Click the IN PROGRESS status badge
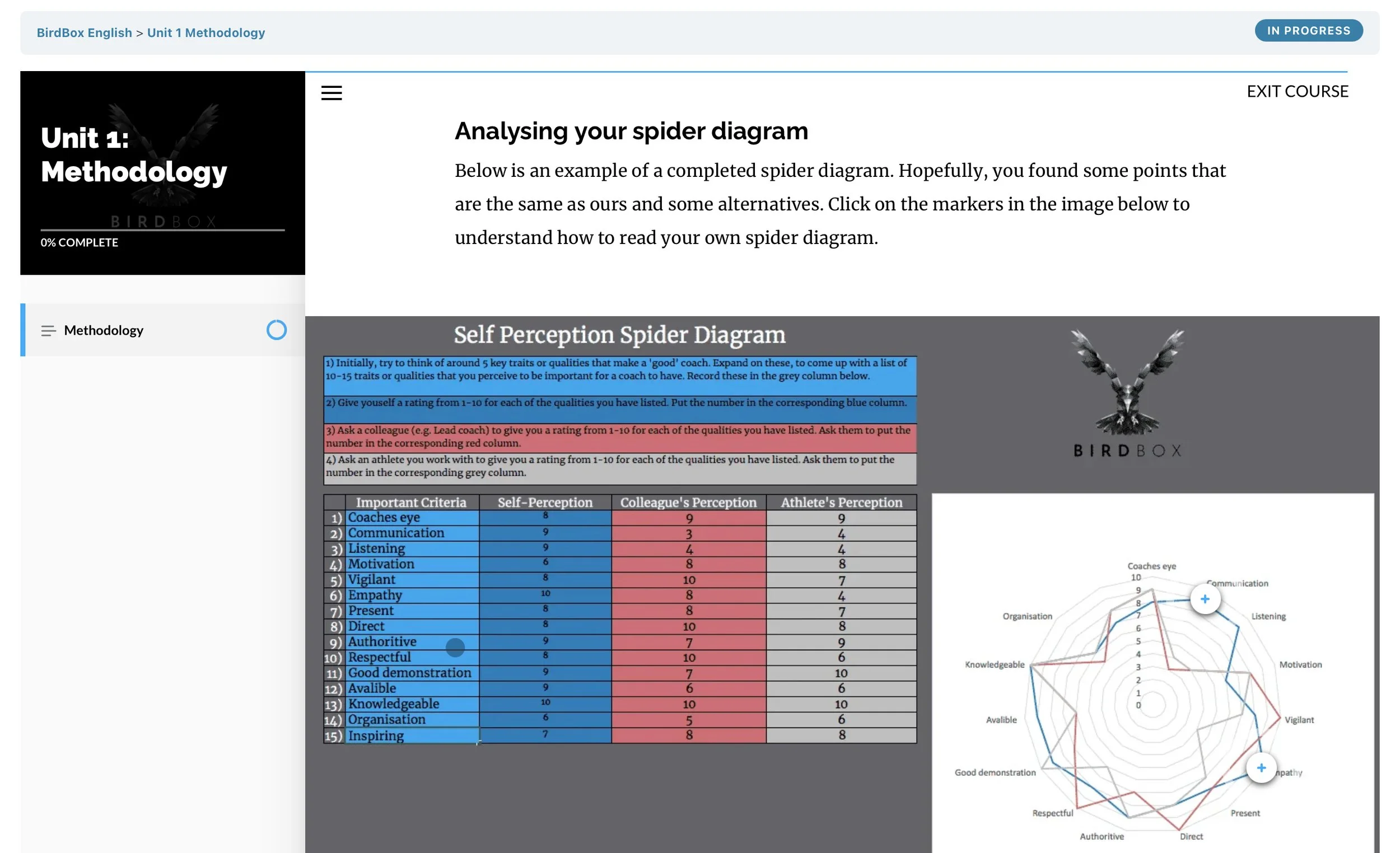Image resolution: width=1400 pixels, height=853 pixels. 1308,31
